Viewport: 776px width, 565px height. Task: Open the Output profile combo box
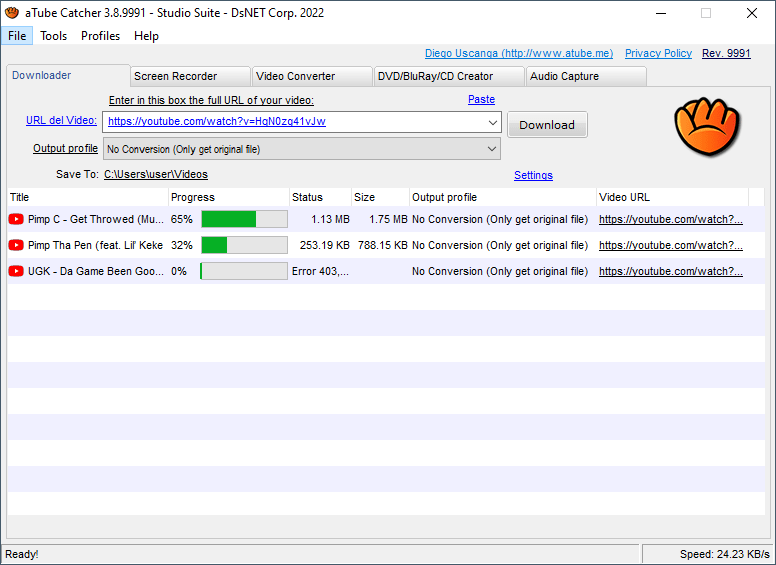pos(301,149)
